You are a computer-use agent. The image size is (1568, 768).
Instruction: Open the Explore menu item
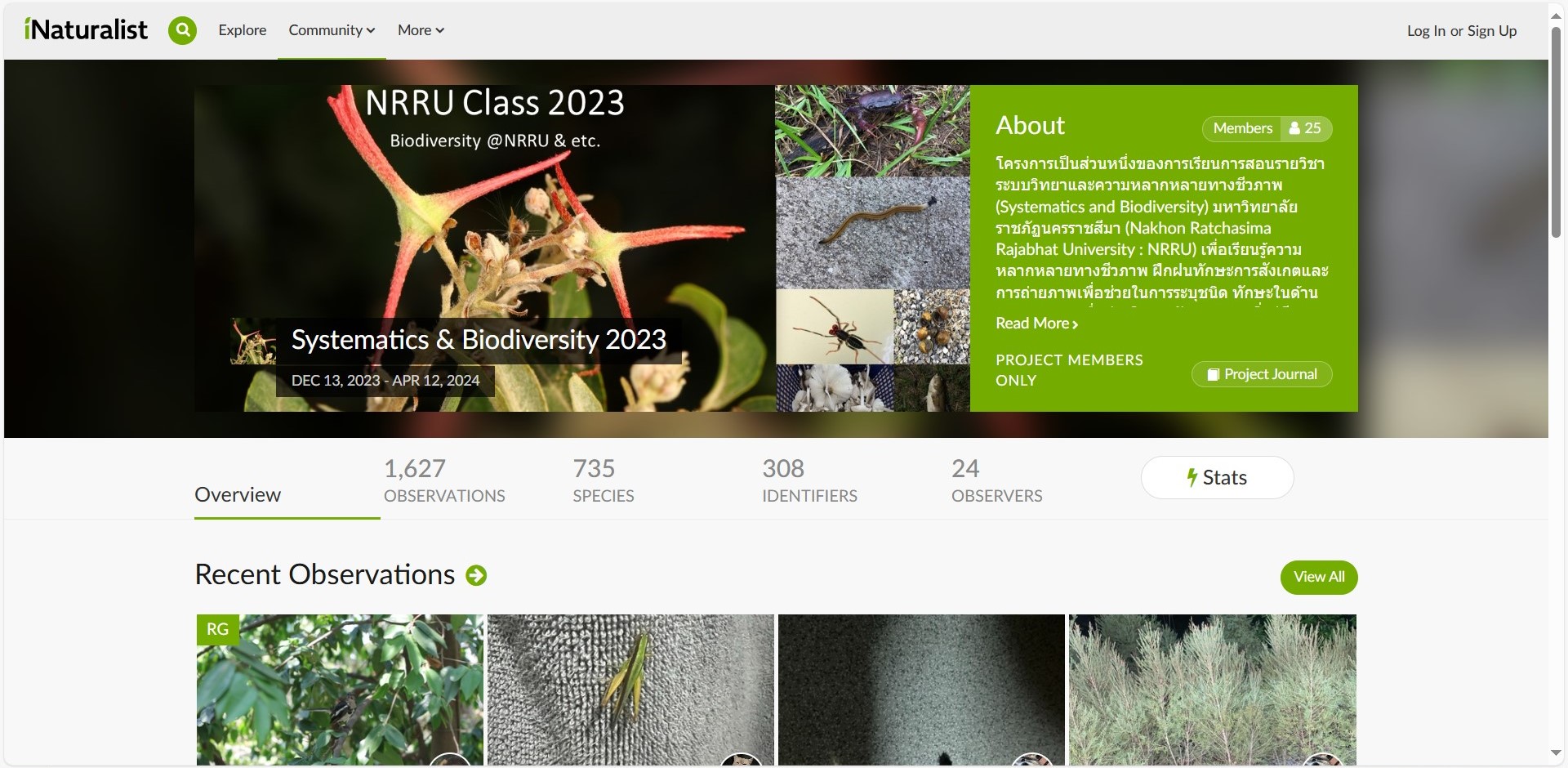click(x=243, y=30)
